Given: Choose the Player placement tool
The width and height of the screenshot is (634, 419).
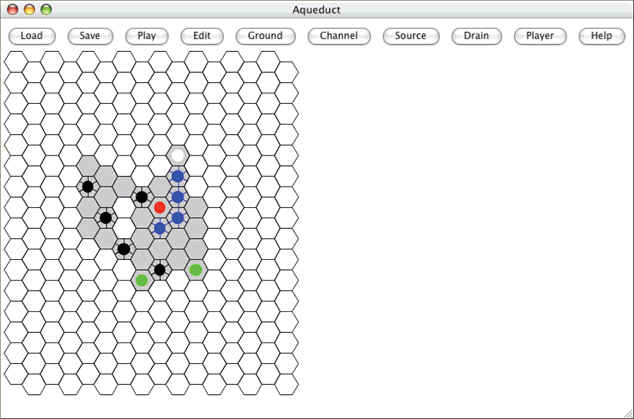Looking at the screenshot, I should click(x=540, y=36).
